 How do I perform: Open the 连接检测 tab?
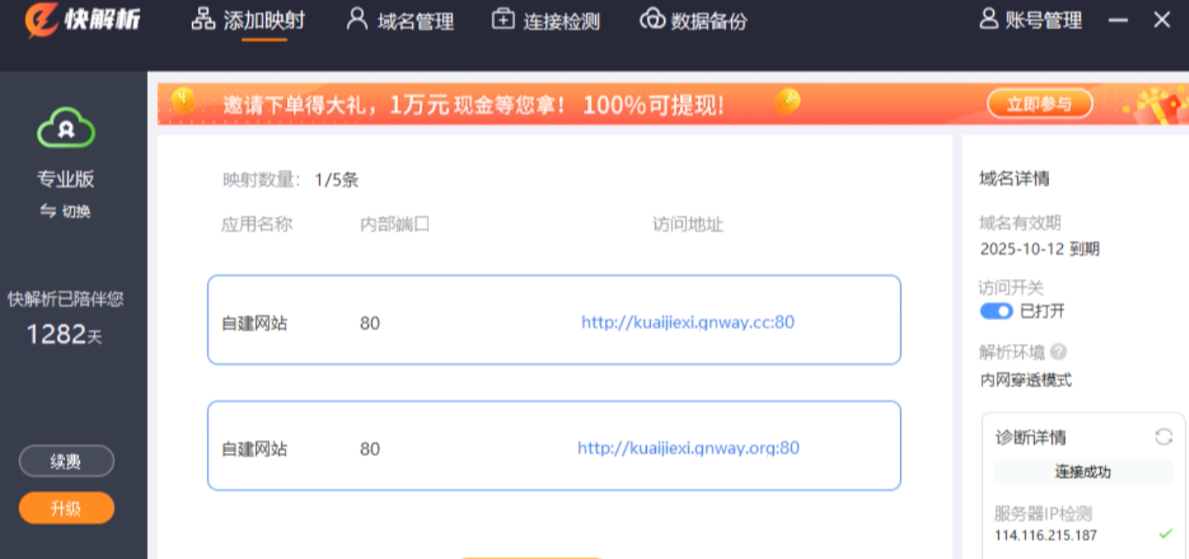pos(545,20)
